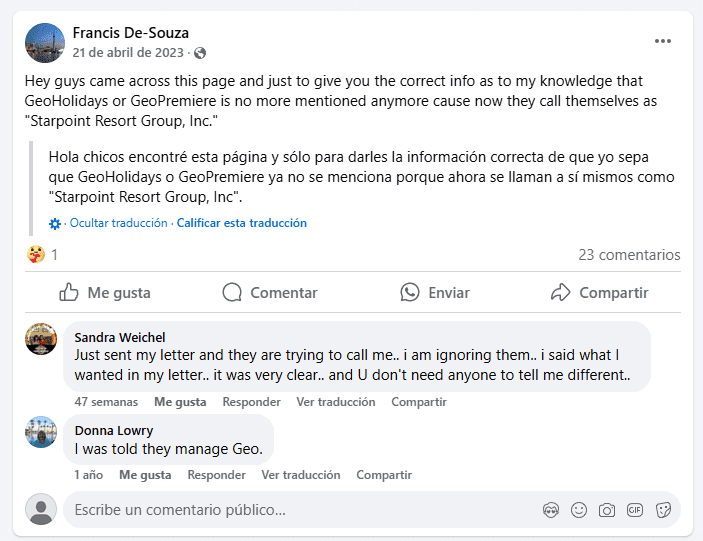Insert a GIF into the comment
Image resolution: width=703 pixels, height=541 pixels.
point(635,510)
